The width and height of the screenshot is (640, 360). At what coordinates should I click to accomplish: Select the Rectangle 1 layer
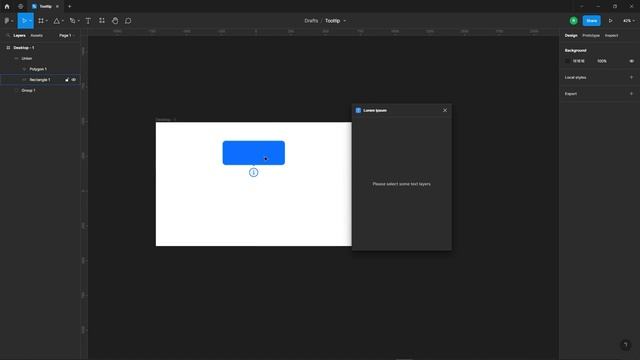pyautogui.click(x=40, y=80)
